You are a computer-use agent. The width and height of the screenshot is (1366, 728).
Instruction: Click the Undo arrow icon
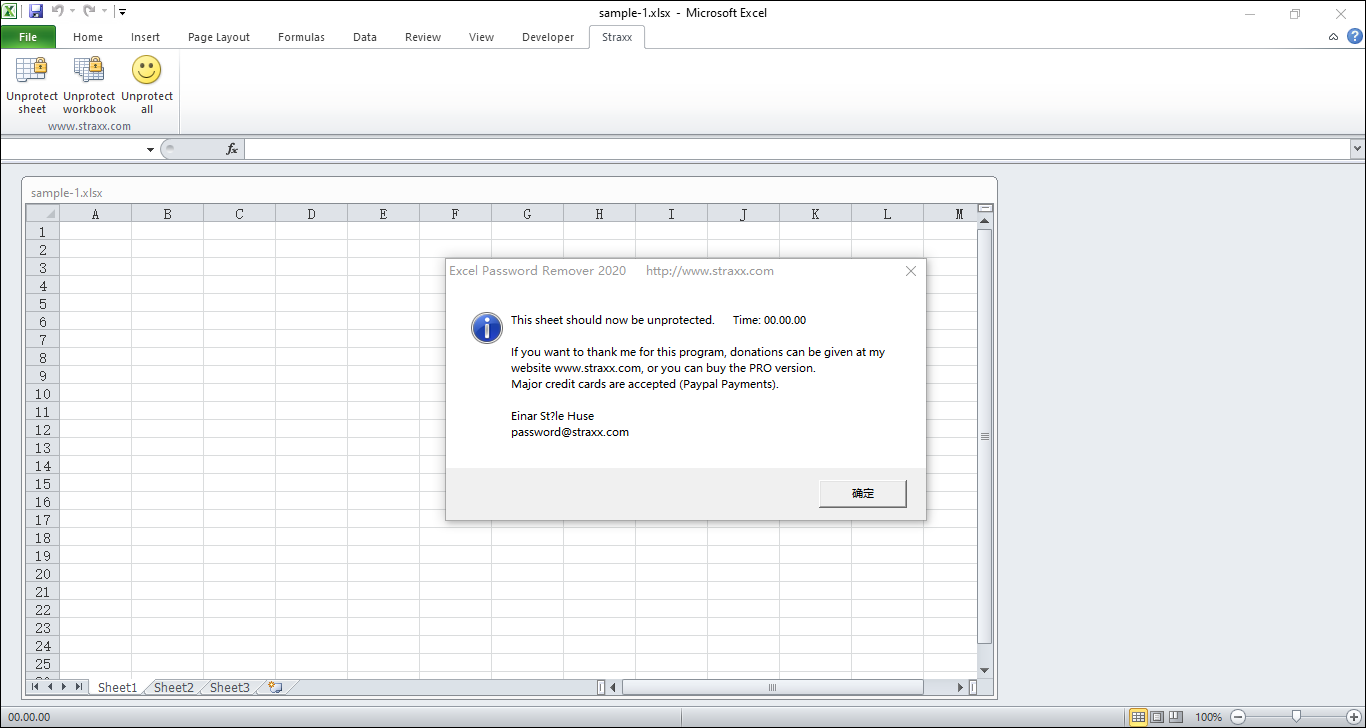click(x=57, y=12)
